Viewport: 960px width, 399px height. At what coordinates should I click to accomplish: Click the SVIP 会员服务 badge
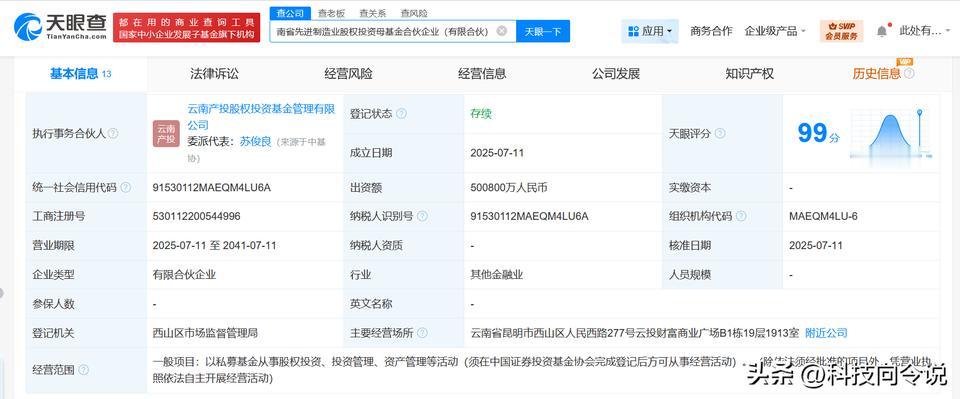coord(841,31)
